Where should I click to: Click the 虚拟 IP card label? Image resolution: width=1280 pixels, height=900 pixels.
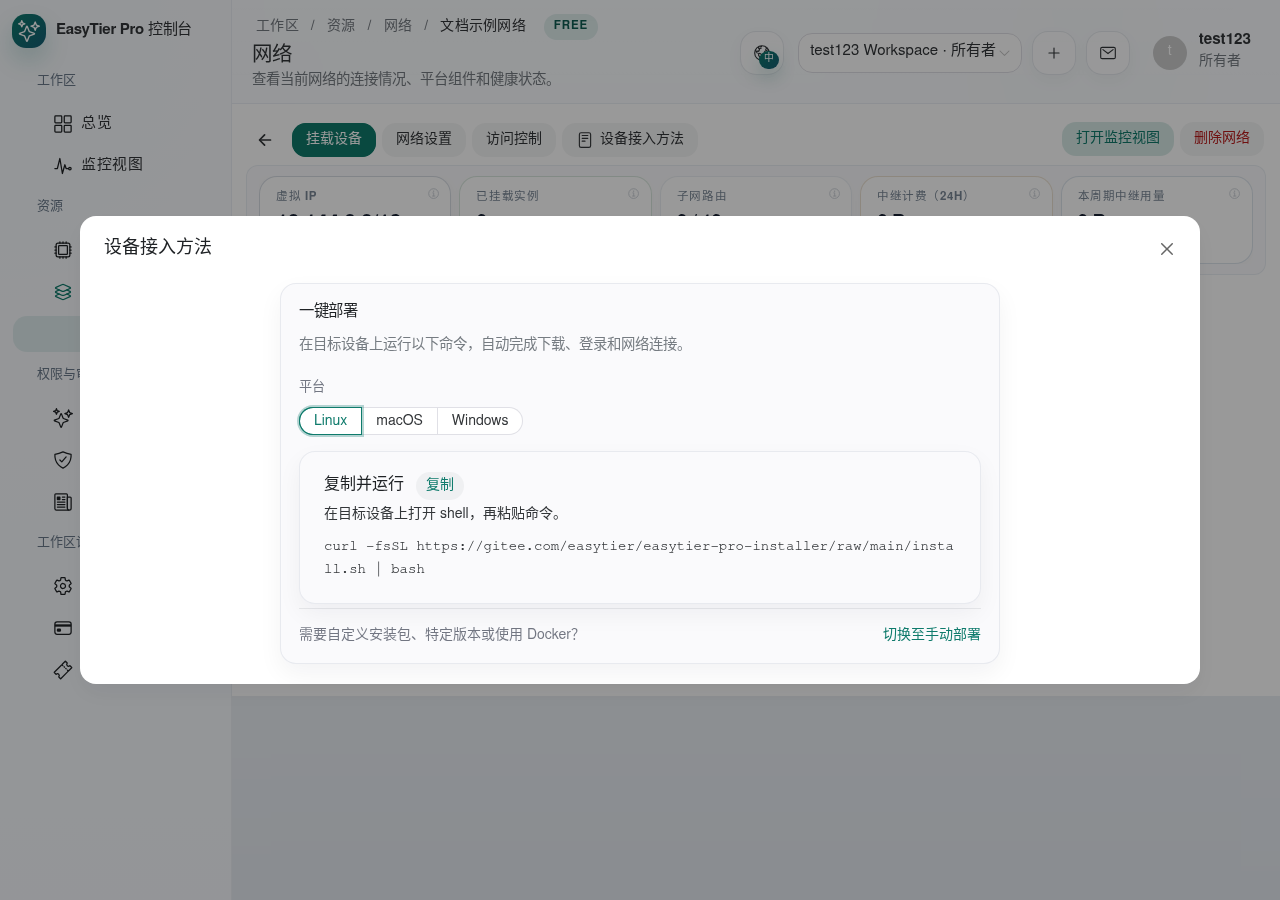point(296,196)
